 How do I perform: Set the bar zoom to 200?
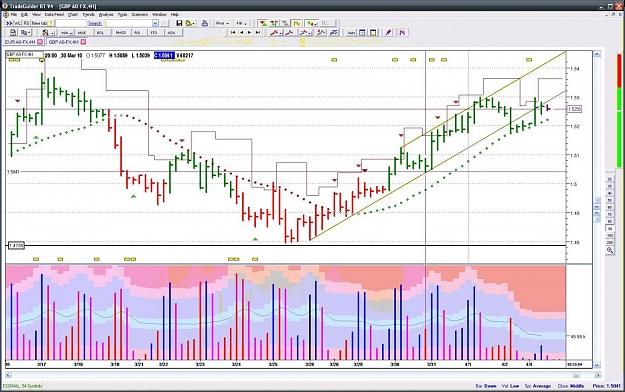[609, 242]
